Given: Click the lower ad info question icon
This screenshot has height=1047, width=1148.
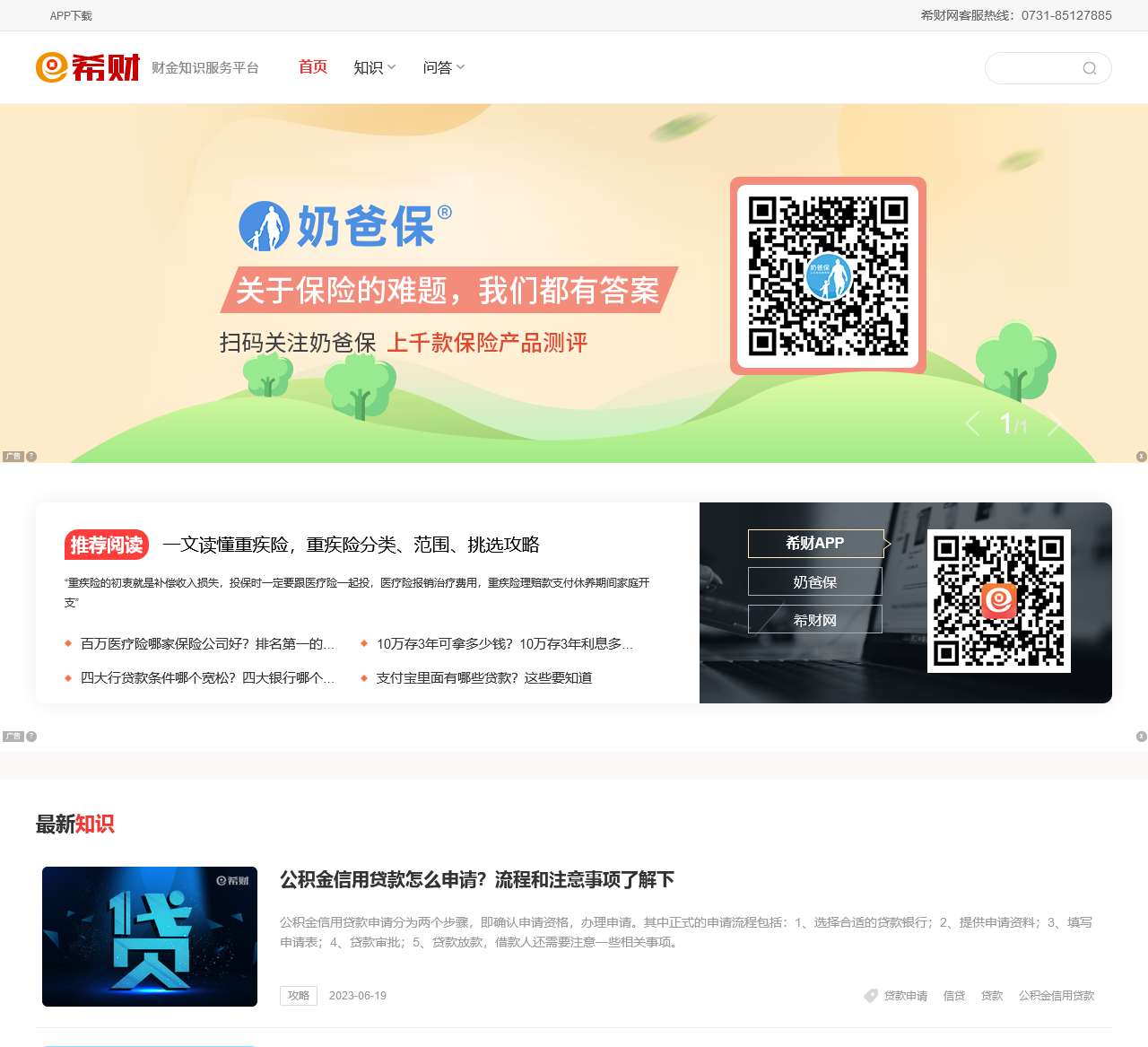Looking at the screenshot, I should click(x=31, y=737).
